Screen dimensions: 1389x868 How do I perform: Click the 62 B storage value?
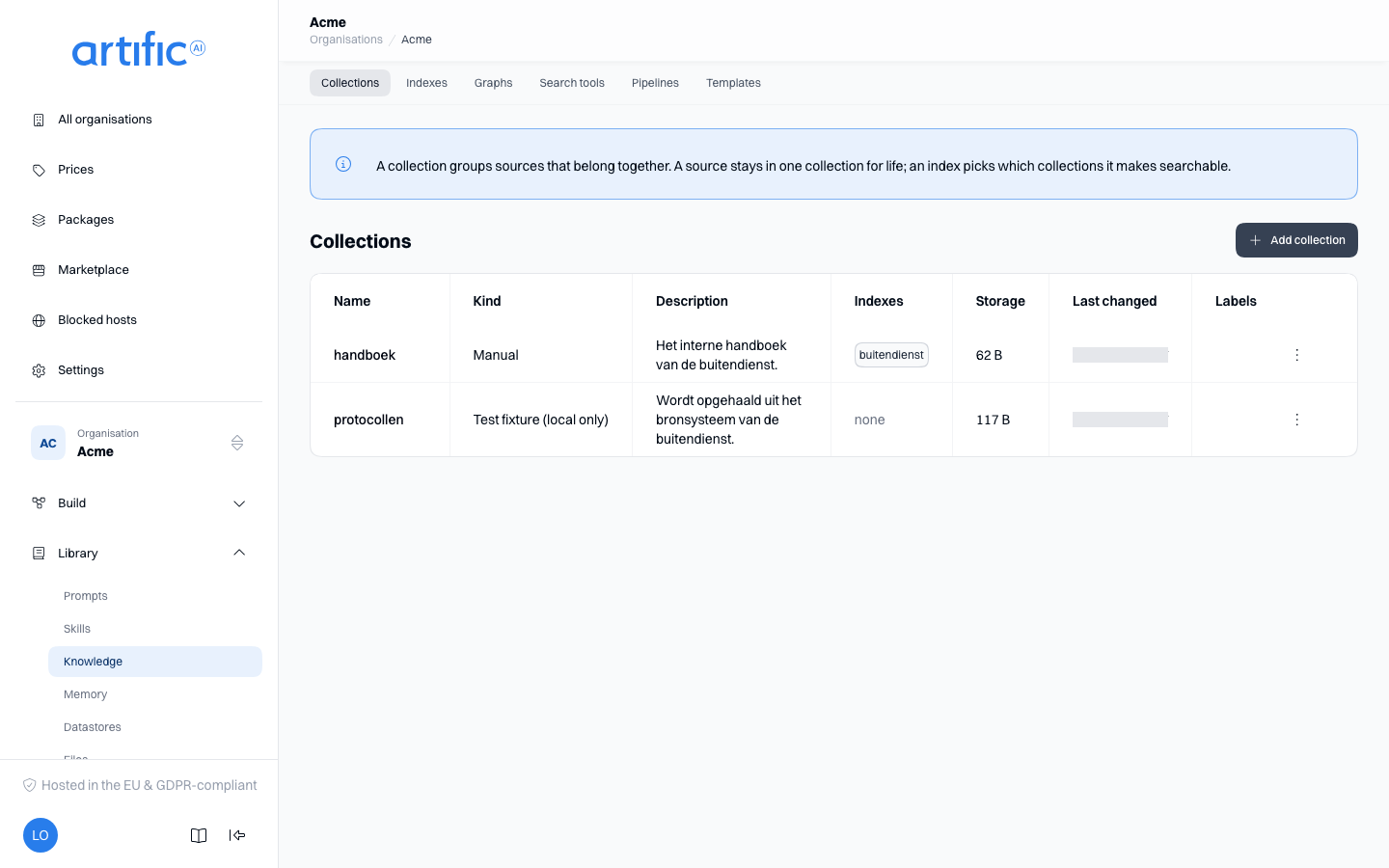coord(989,355)
